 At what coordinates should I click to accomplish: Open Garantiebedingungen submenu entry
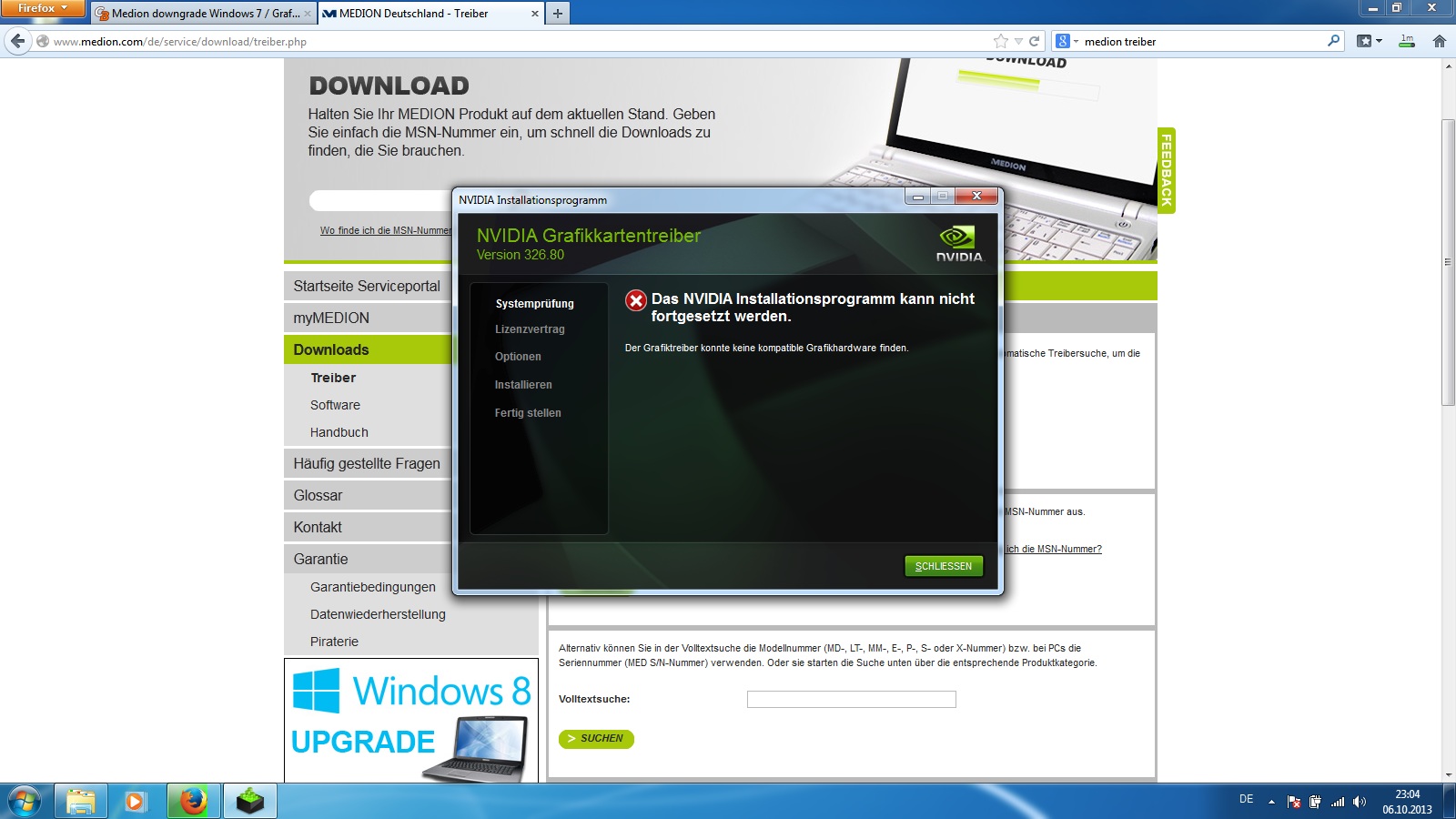(x=373, y=587)
